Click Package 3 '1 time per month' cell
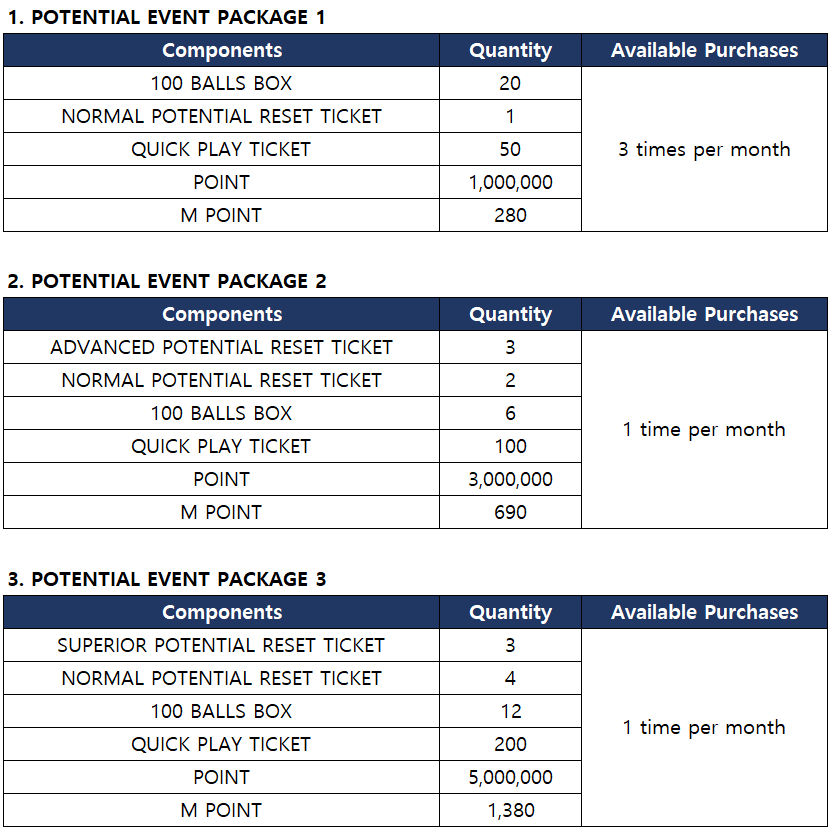 coord(704,727)
